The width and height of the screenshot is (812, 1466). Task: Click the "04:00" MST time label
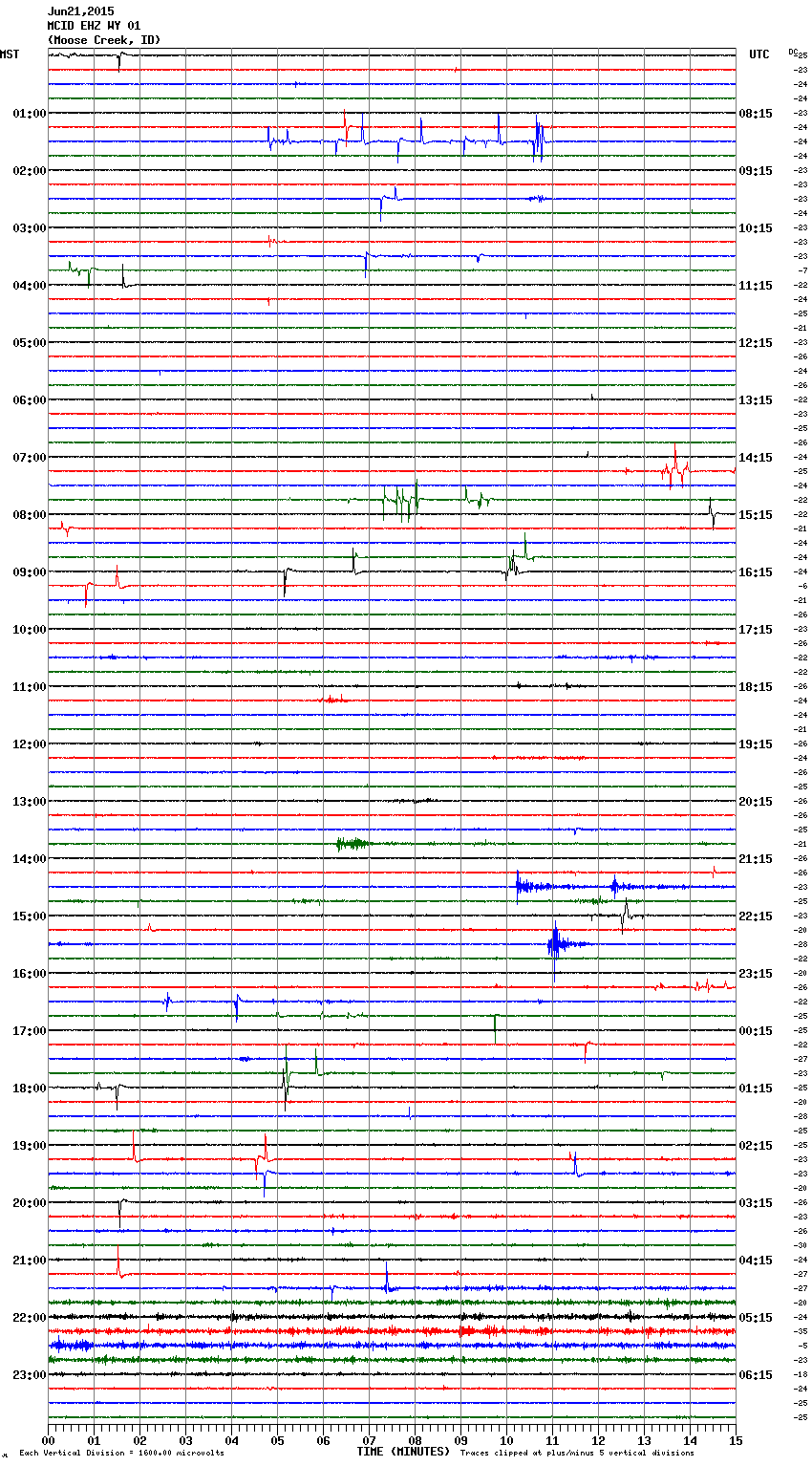[x=30, y=286]
